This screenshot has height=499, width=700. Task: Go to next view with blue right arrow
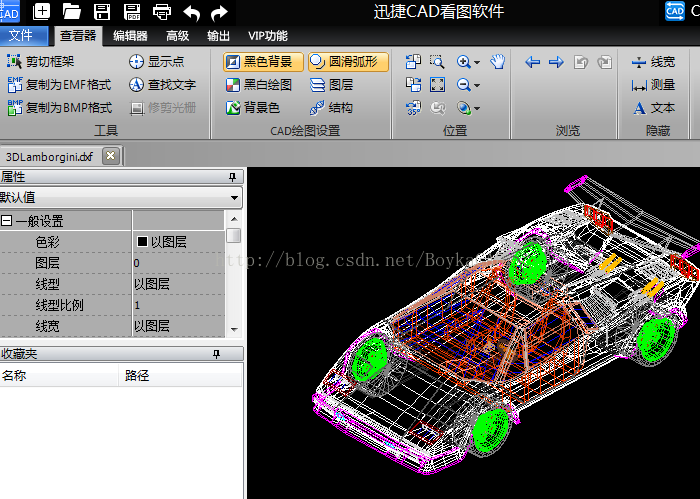pyautogui.click(x=556, y=62)
